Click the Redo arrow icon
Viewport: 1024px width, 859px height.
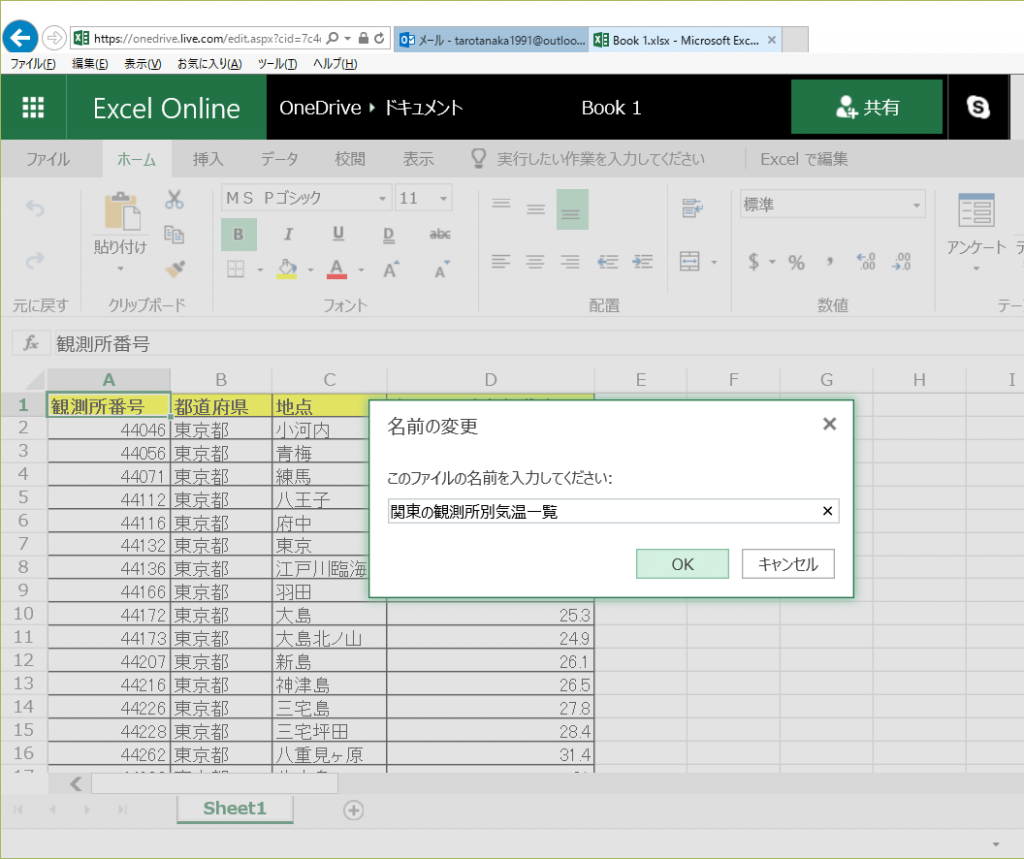pyautogui.click(x=35, y=261)
